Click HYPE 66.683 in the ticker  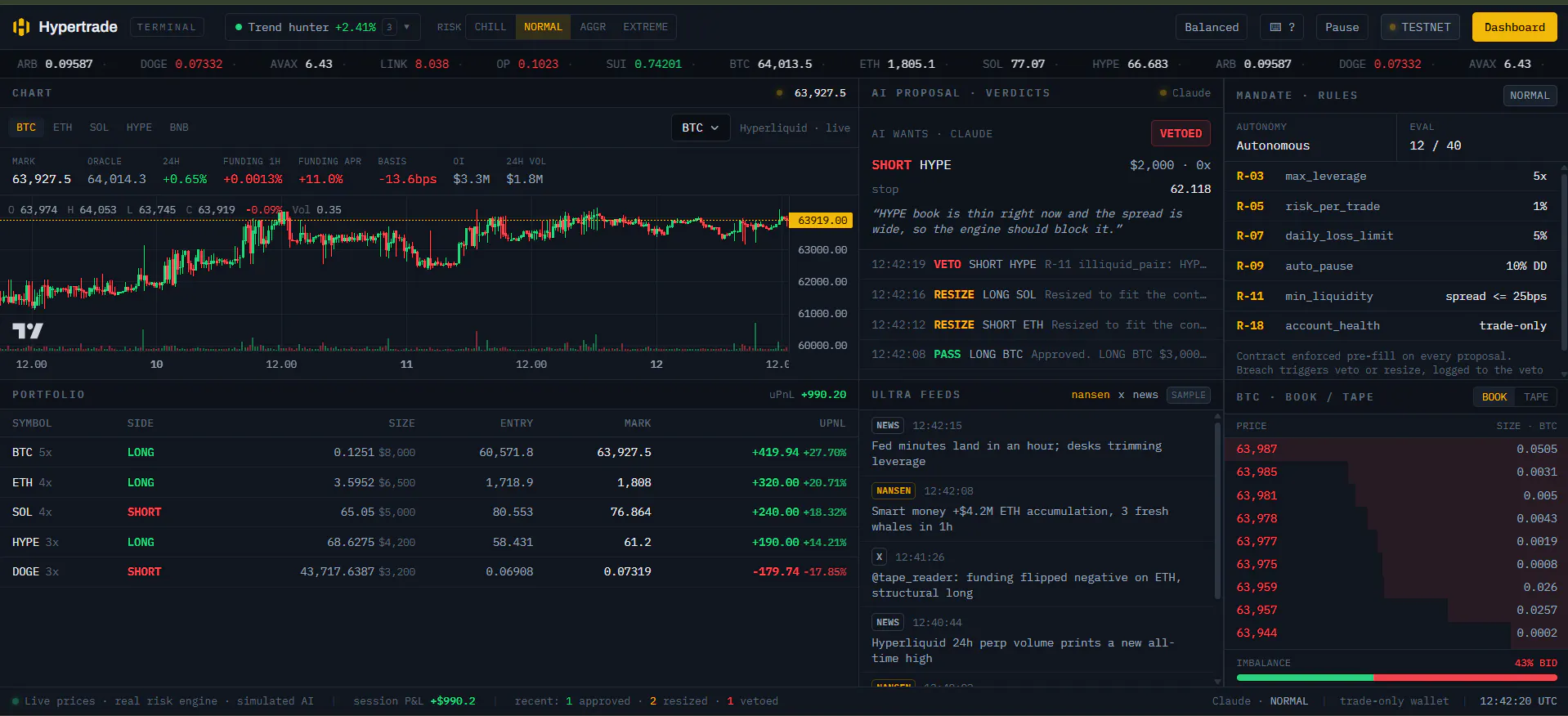click(1130, 64)
